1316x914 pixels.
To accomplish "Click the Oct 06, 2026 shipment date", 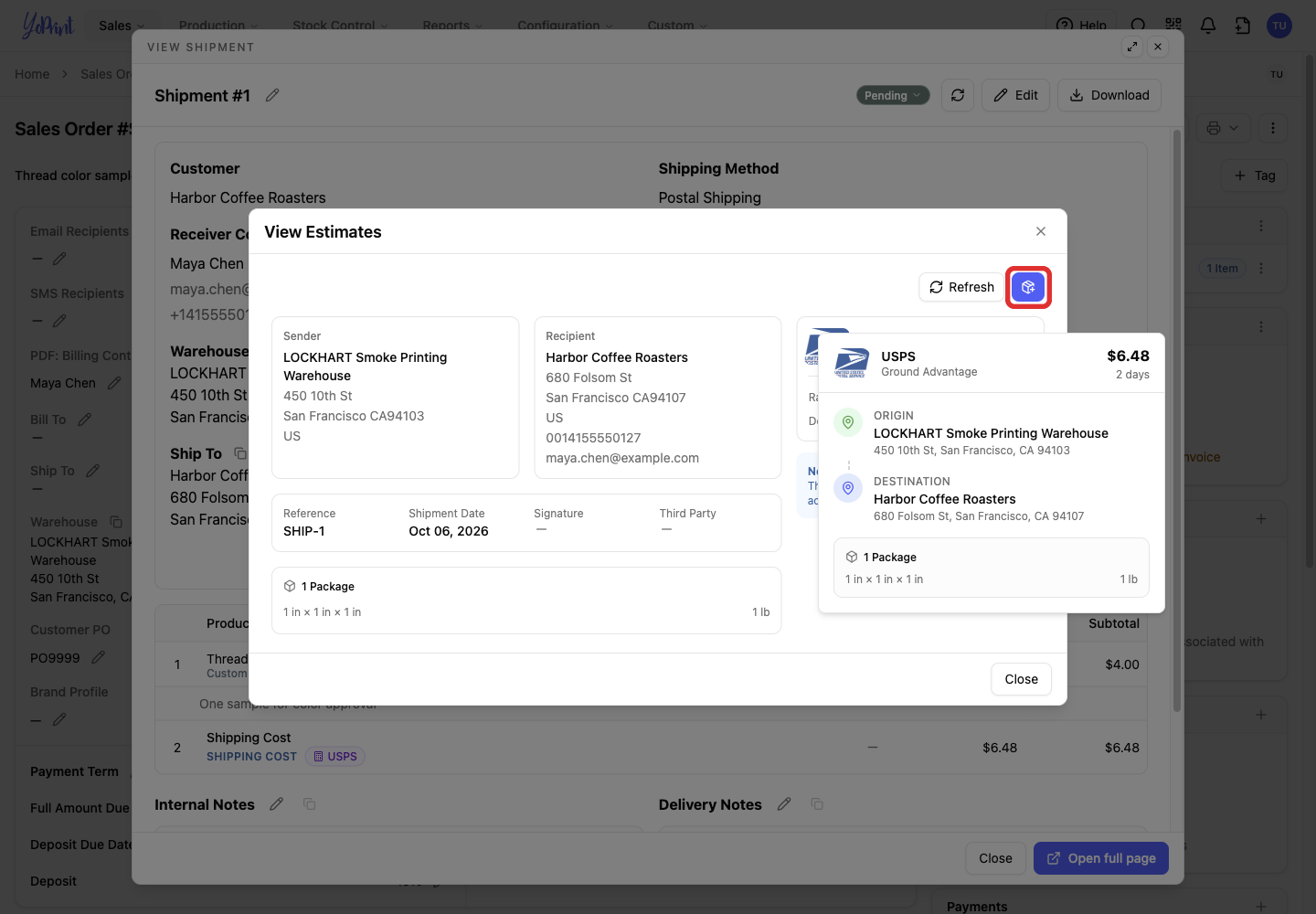I will (x=449, y=531).
